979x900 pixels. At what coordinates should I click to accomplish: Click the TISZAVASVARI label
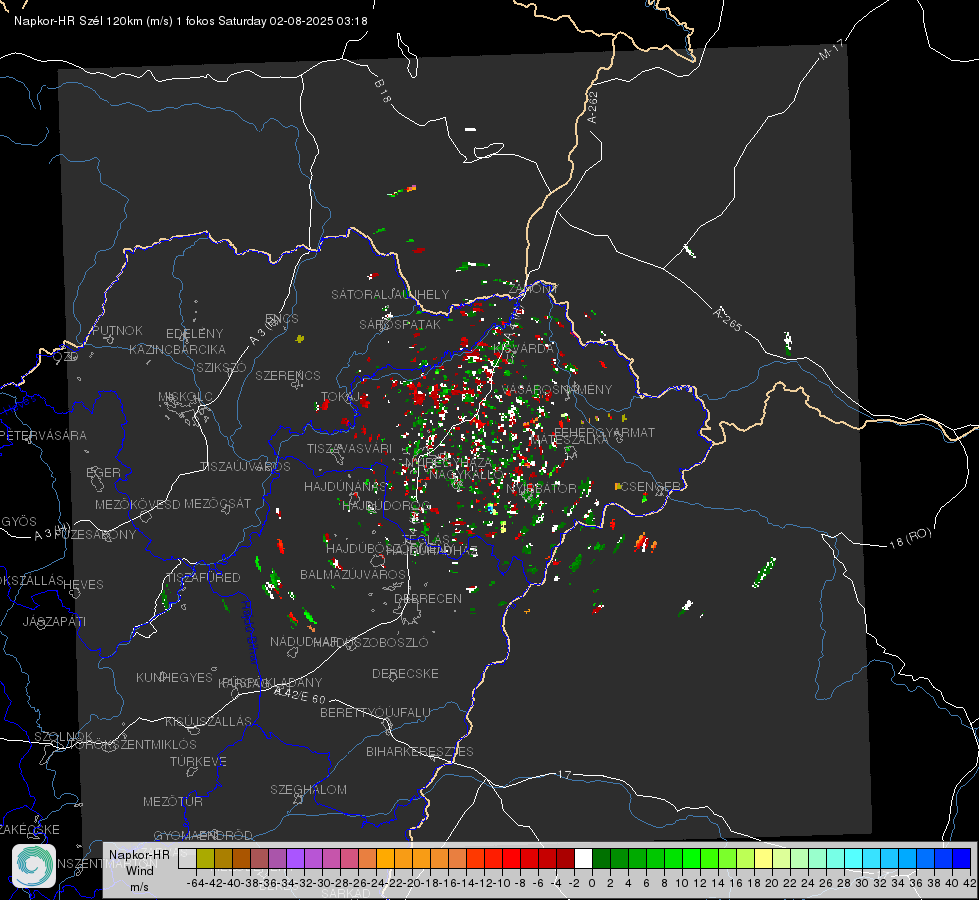[349, 448]
